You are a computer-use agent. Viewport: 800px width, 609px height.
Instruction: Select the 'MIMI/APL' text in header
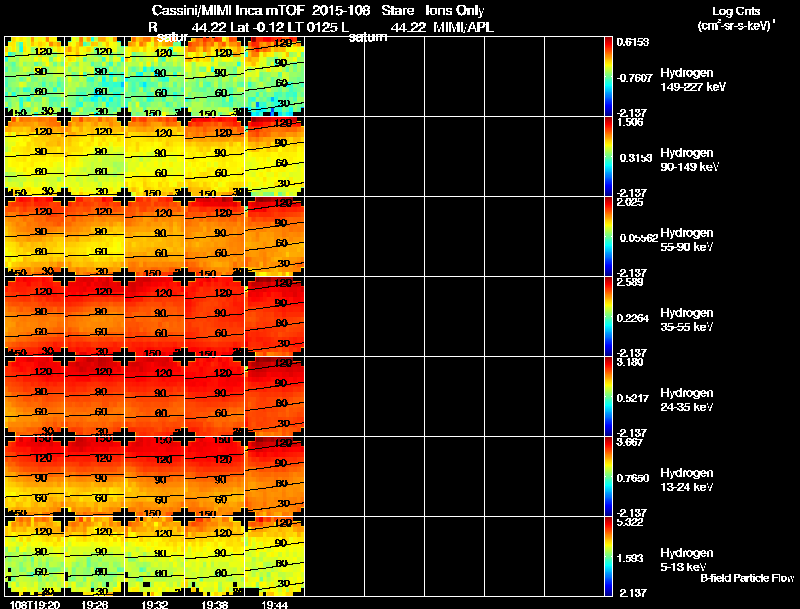click(x=463, y=28)
